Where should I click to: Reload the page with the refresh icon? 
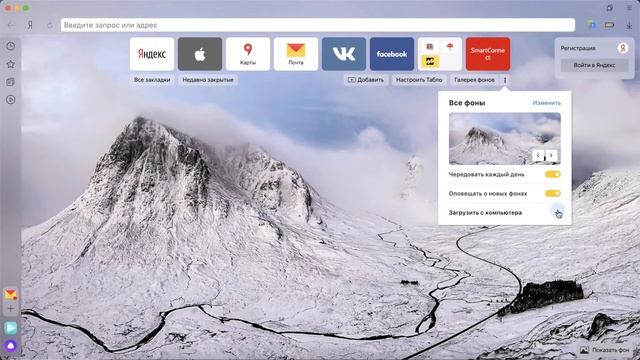pos(49,25)
